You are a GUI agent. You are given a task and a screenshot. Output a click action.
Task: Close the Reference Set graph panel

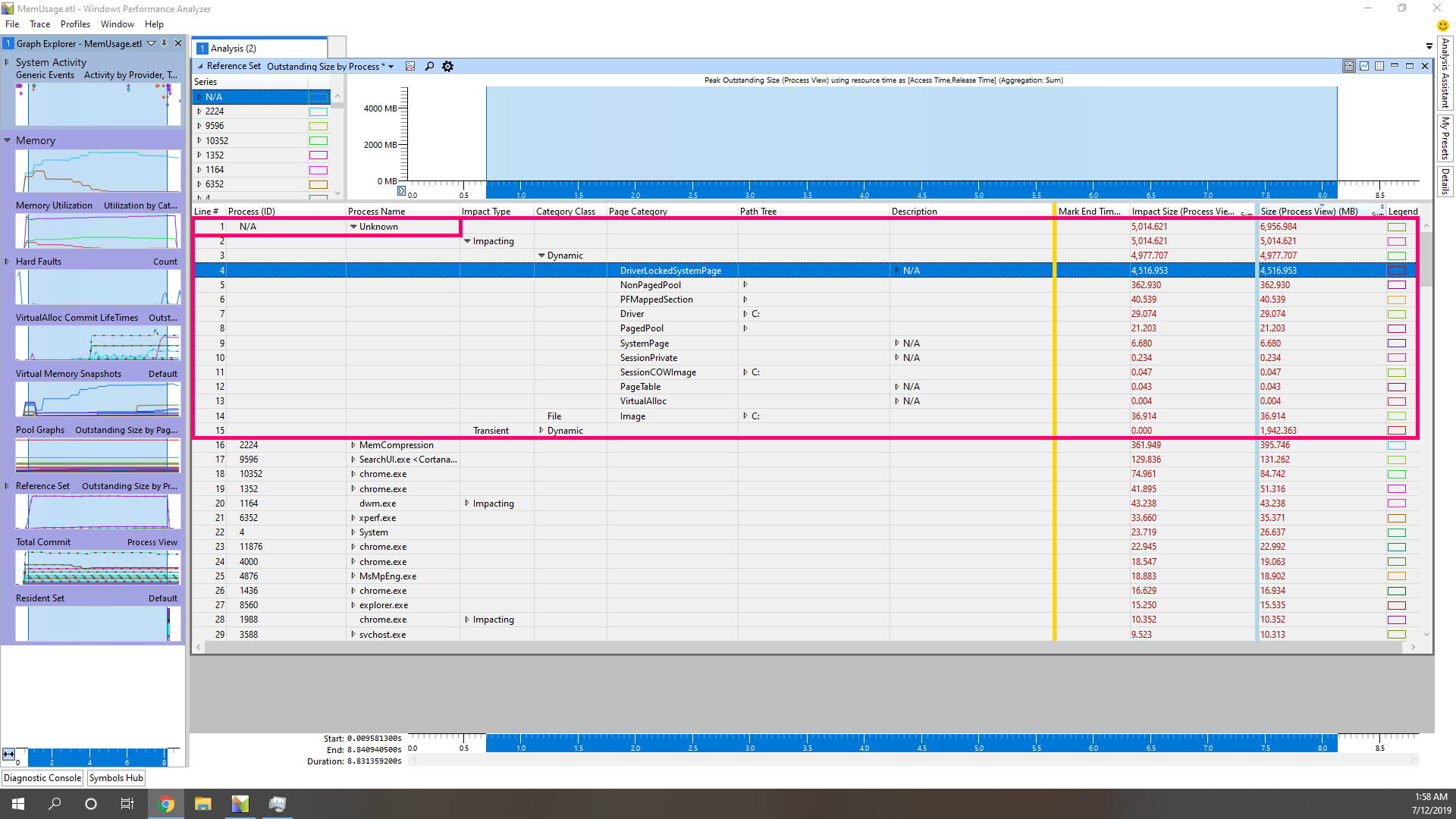coord(1425,66)
